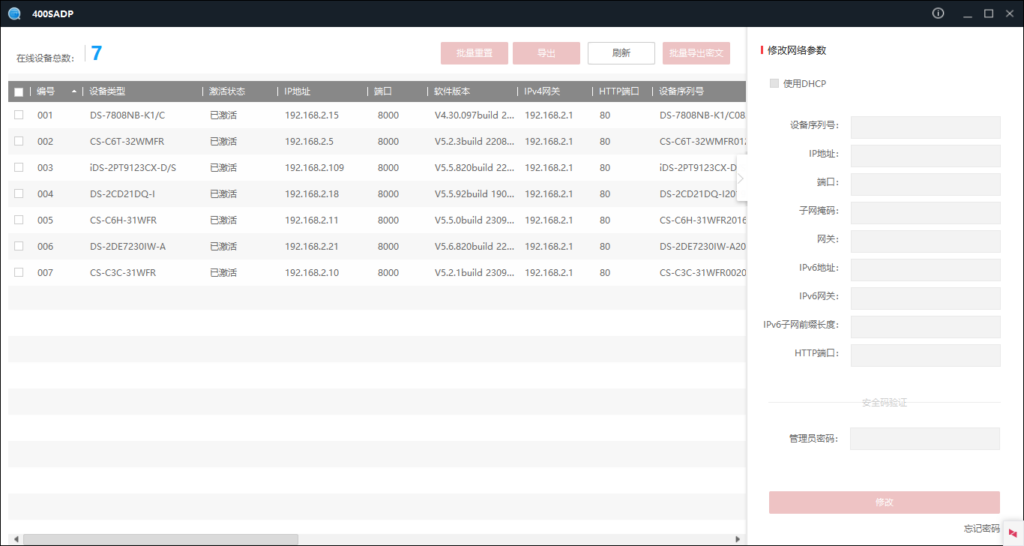Collapse the network parameters side panel arrow

click(741, 178)
